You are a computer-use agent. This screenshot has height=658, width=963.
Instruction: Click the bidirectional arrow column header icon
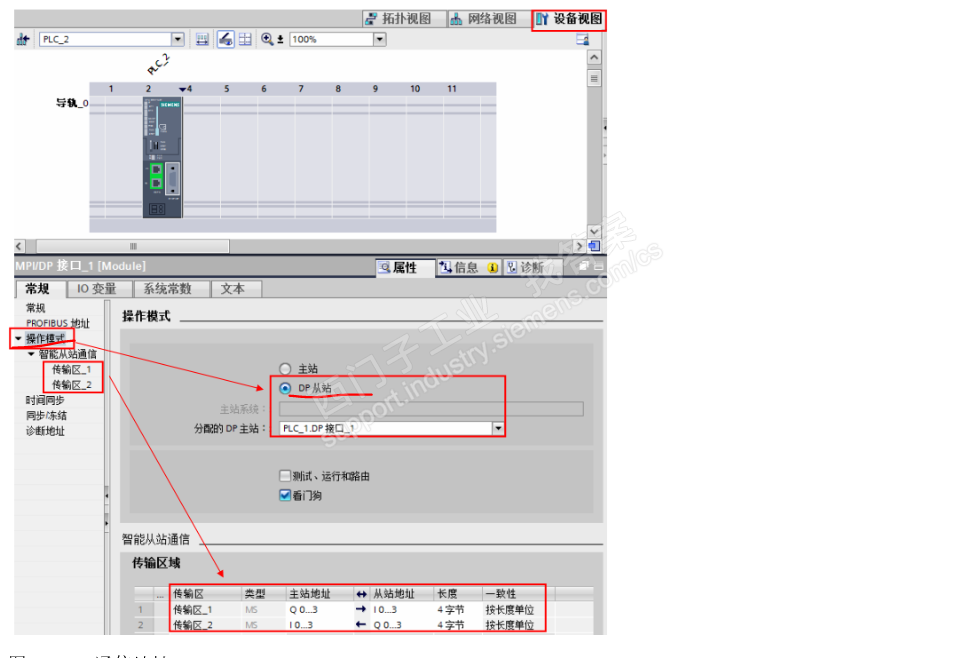click(x=362, y=594)
